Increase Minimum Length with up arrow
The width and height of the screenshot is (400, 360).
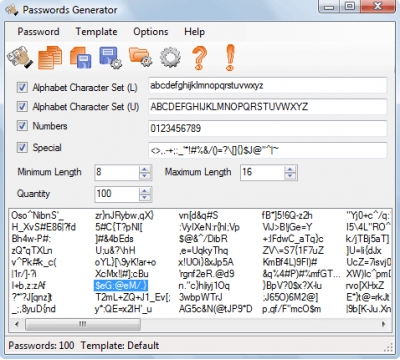click(145, 169)
